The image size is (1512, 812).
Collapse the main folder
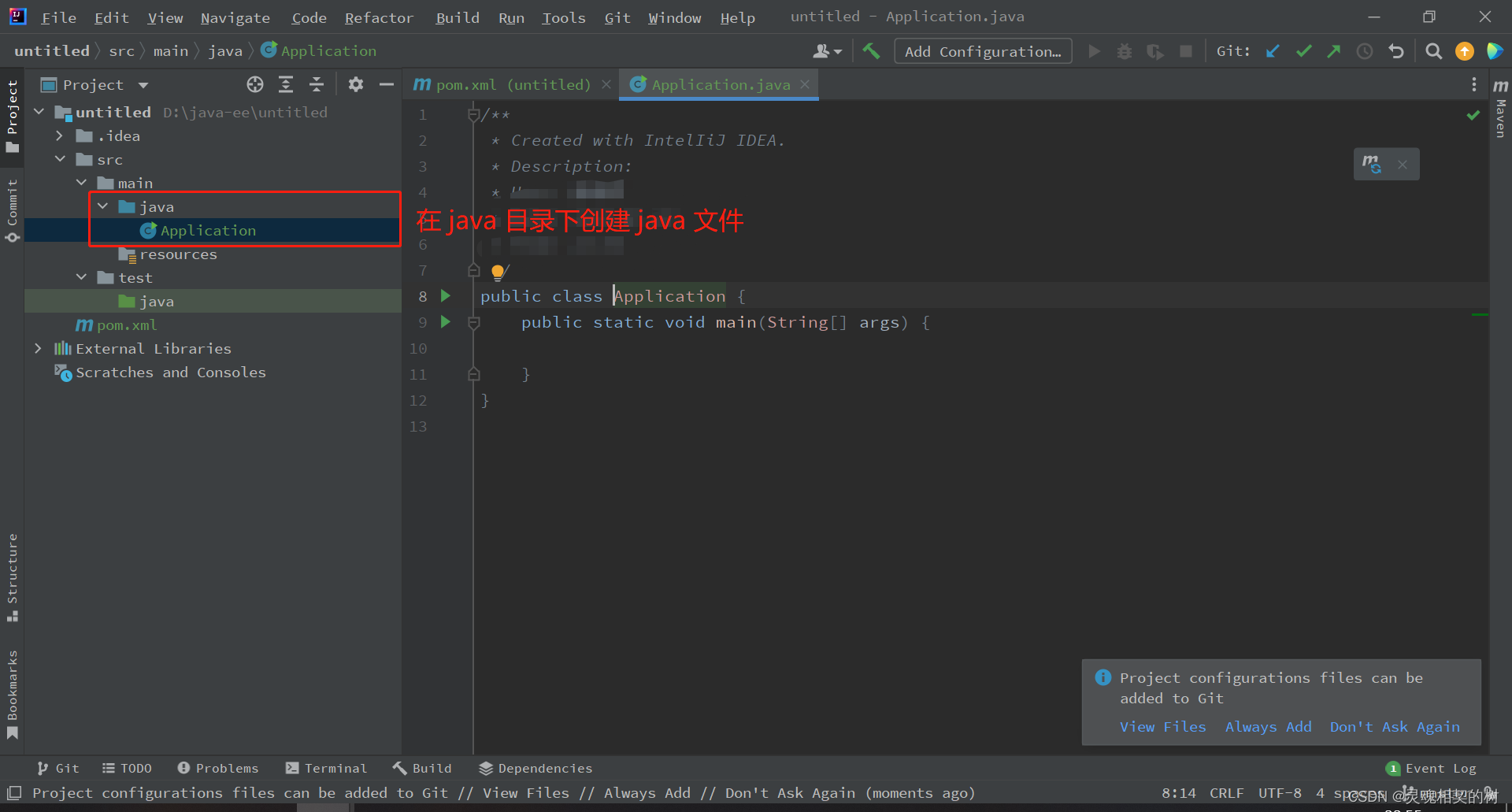pyautogui.click(x=81, y=183)
